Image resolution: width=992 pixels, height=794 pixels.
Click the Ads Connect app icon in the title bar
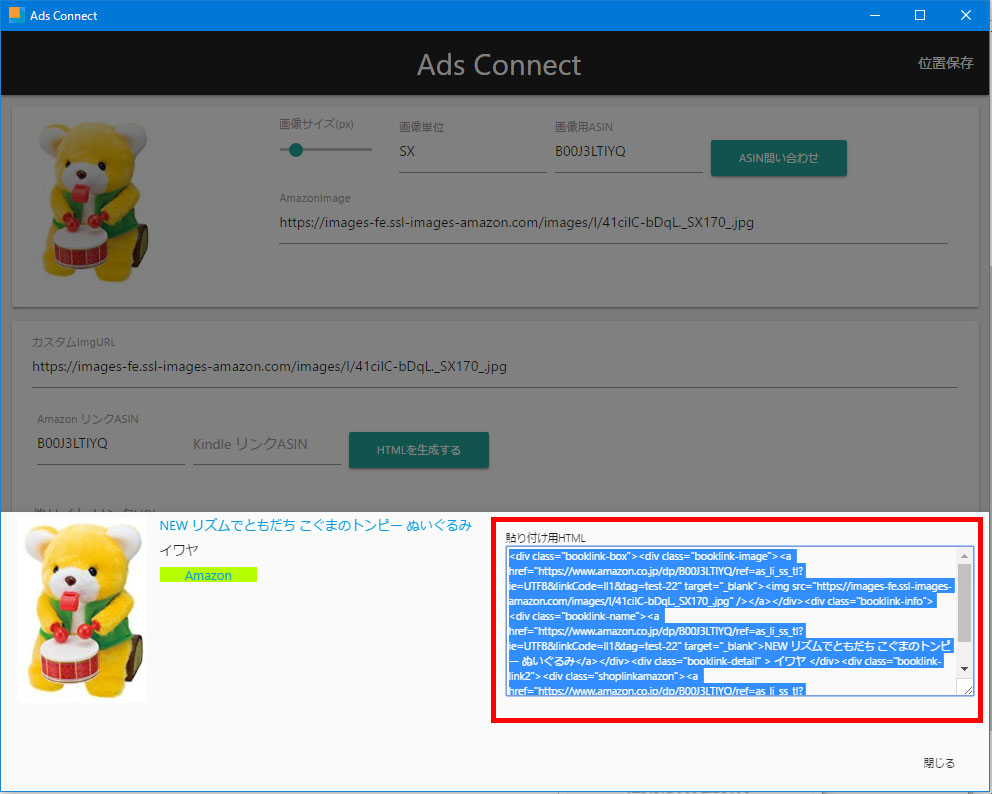(x=16, y=15)
